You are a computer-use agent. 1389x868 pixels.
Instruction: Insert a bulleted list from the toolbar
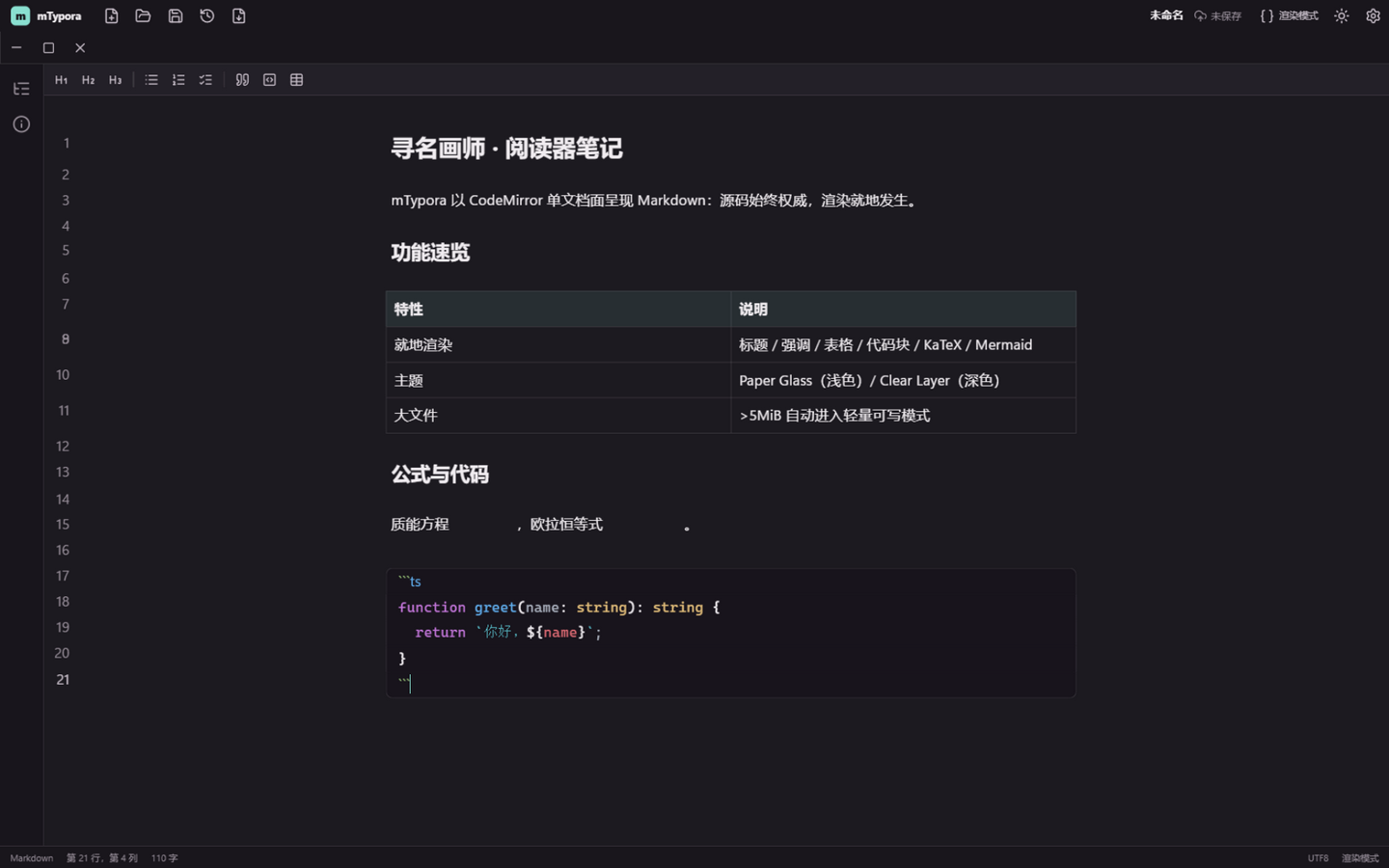(151, 80)
